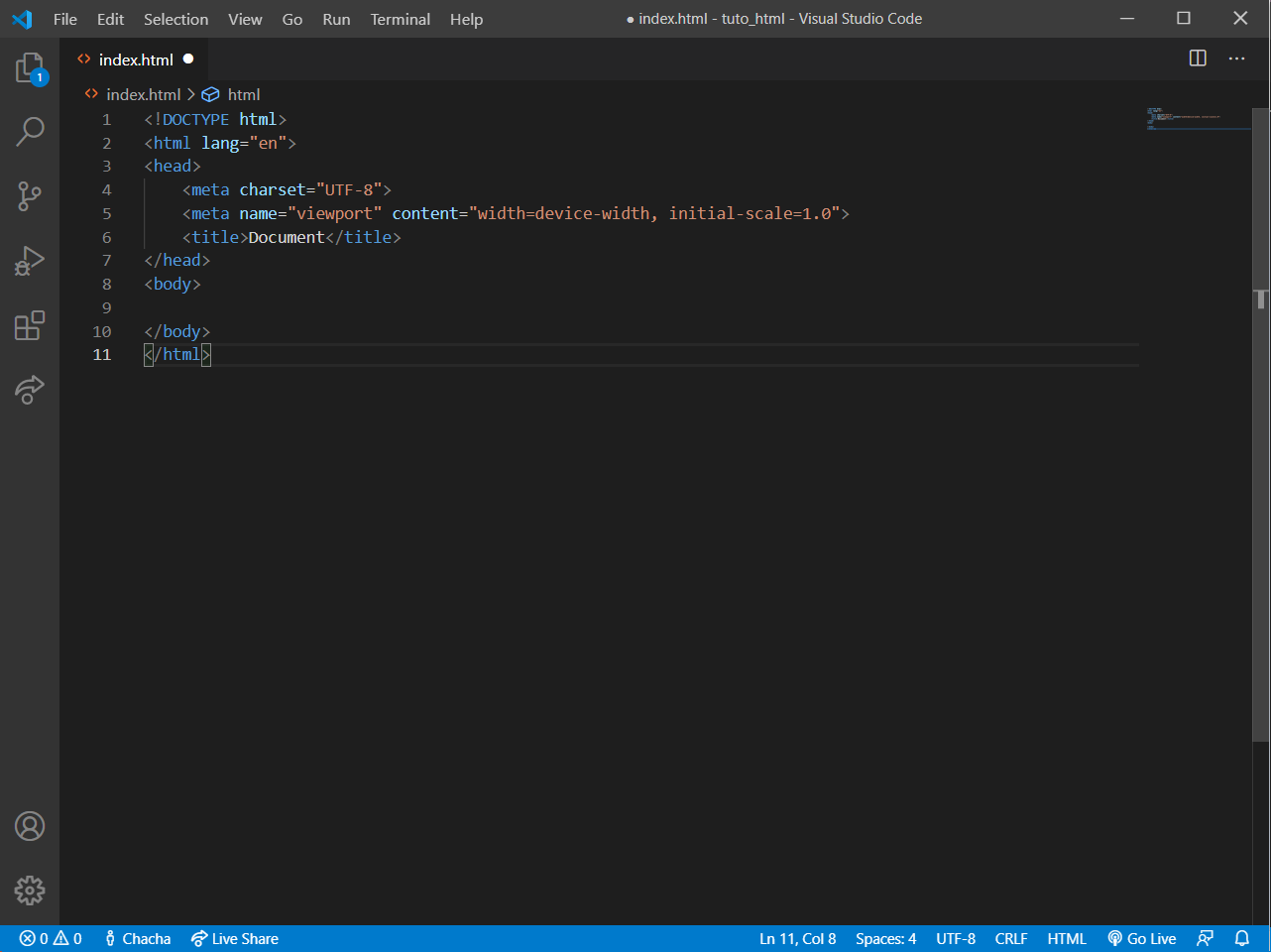
Task: Open the Accounts menu icon
Action: (x=30, y=826)
